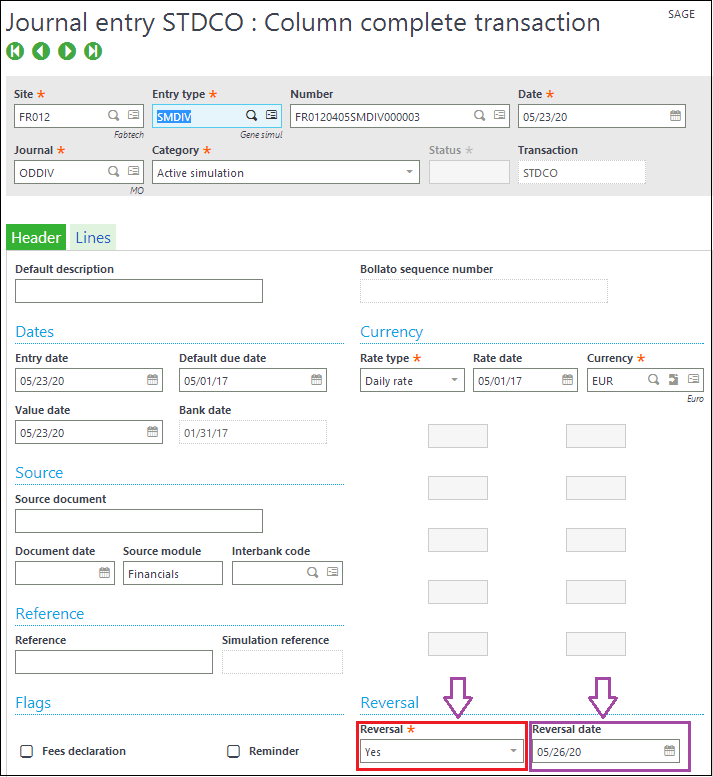Viewport: 713px width, 777px height.
Task: Click the Source document text field
Action: click(x=139, y=521)
